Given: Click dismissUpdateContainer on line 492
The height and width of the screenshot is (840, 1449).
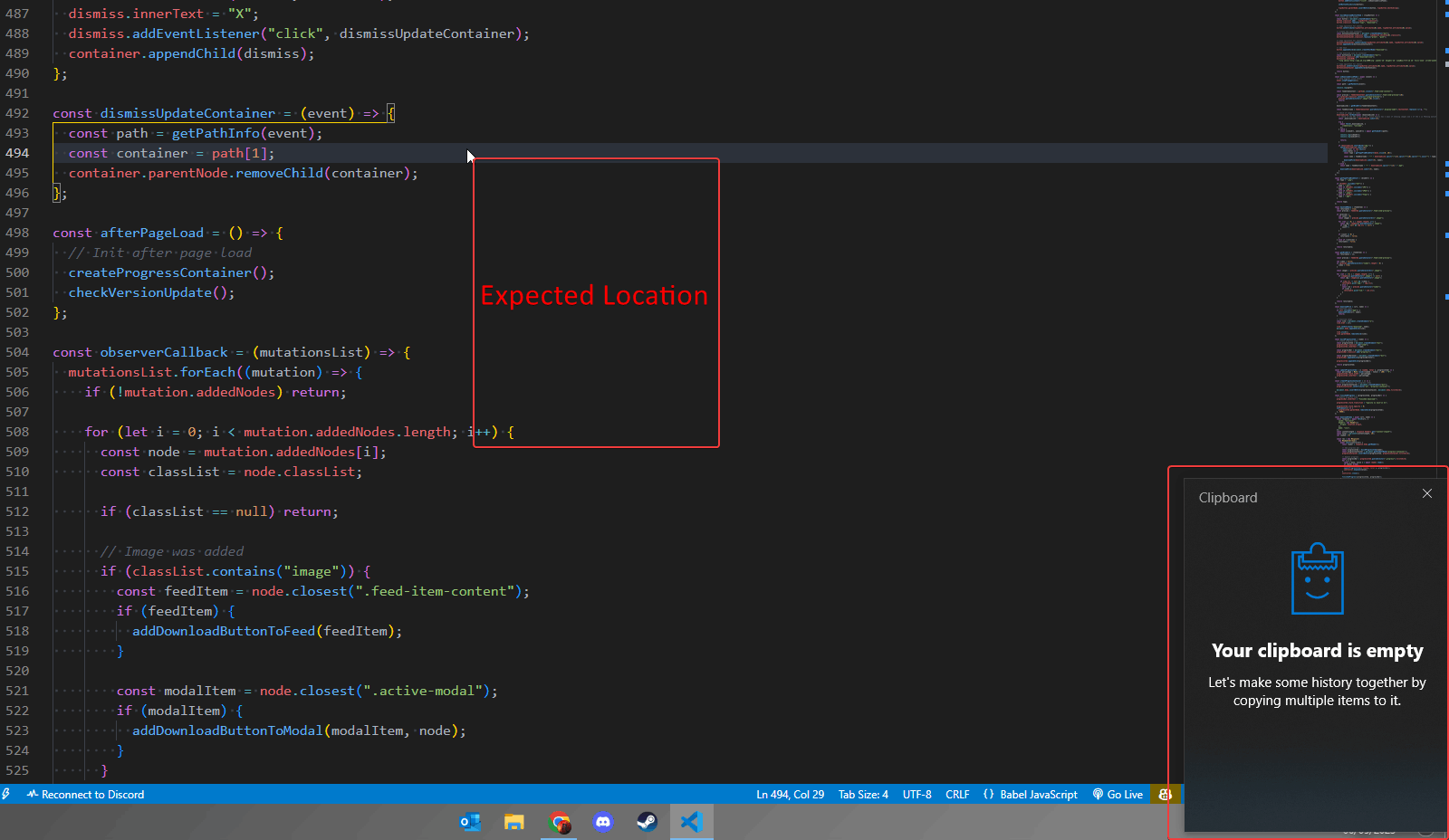Looking at the screenshot, I should coord(187,113).
